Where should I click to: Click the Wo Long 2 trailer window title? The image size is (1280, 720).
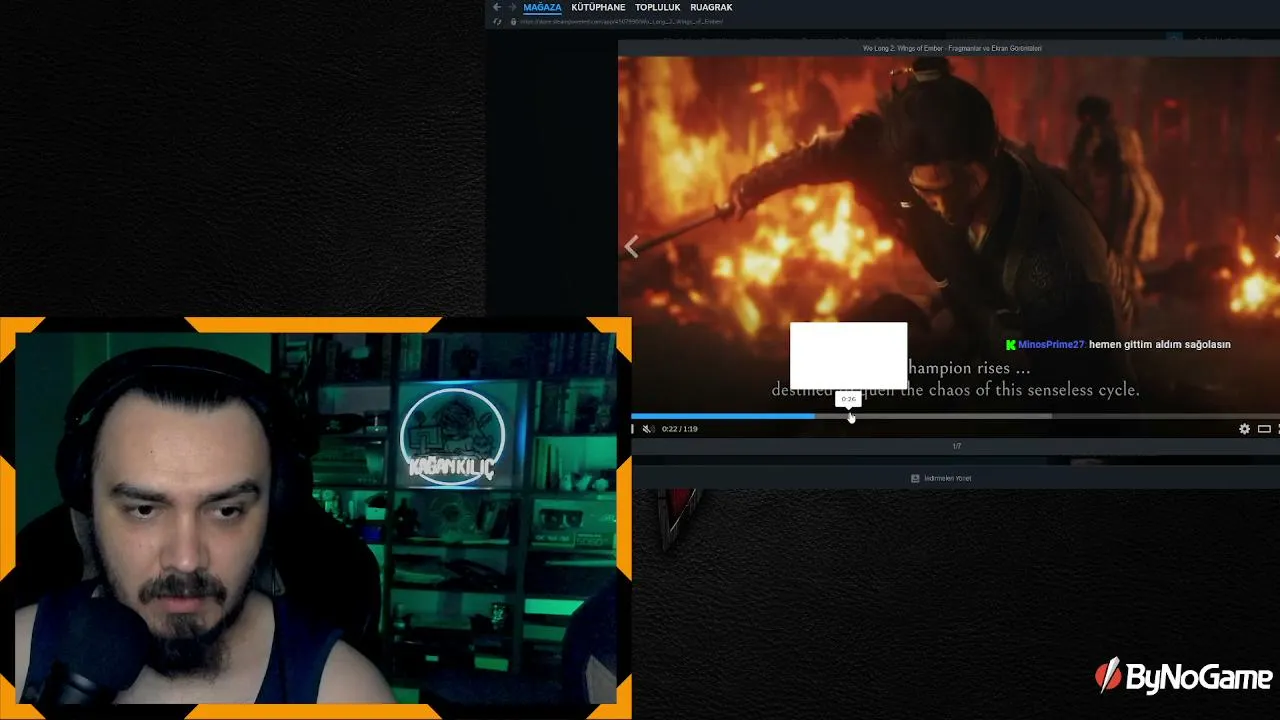952,48
